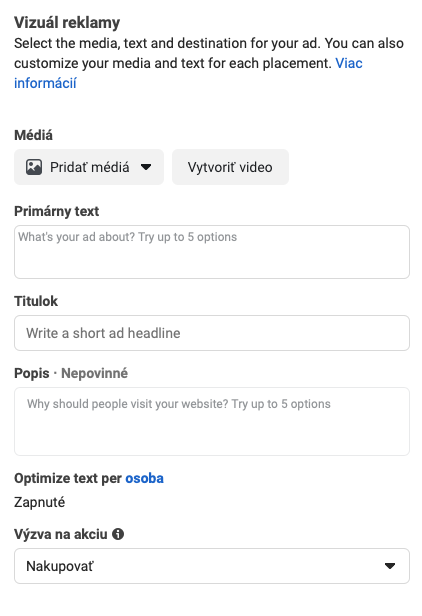
Task: Click the Zapnuté status text
Action: (40, 502)
